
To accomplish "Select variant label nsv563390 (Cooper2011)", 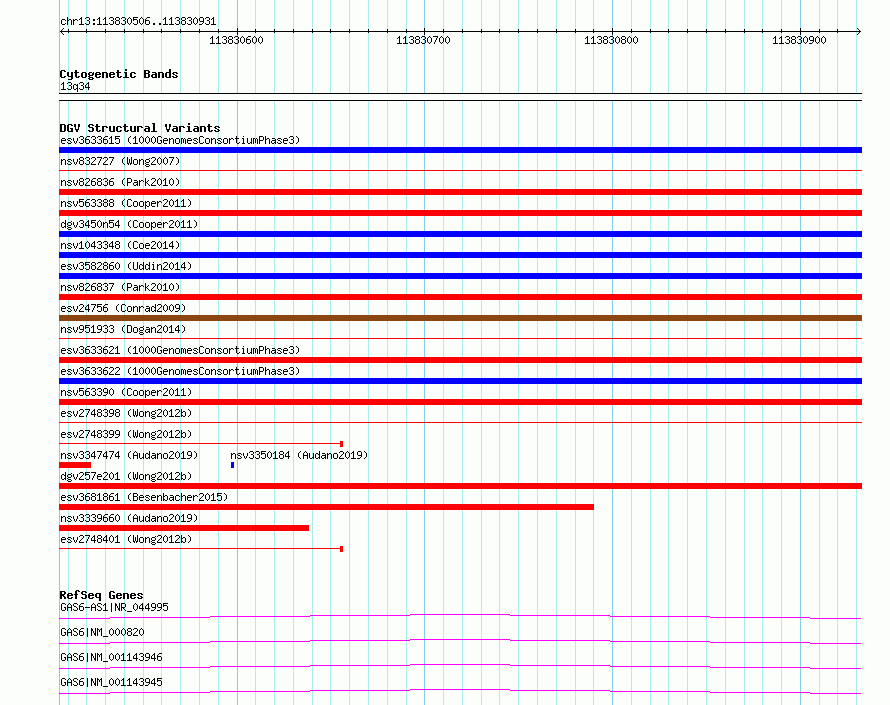I will coord(126,392).
